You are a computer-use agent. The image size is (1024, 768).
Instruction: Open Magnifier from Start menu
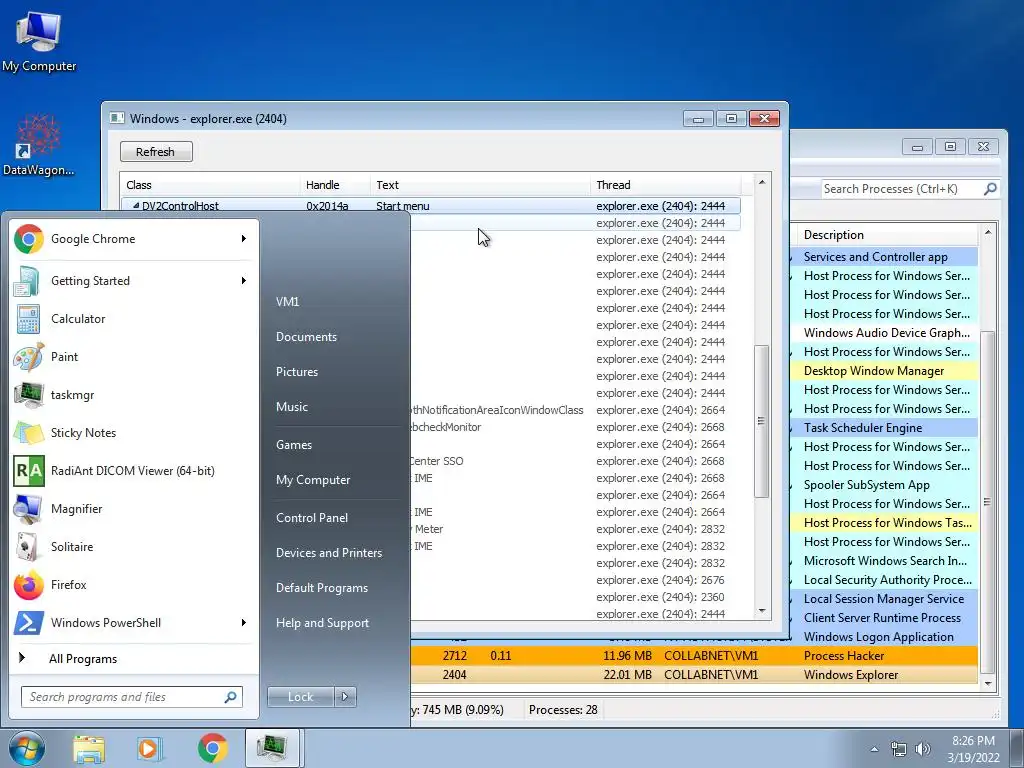(x=133, y=509)
